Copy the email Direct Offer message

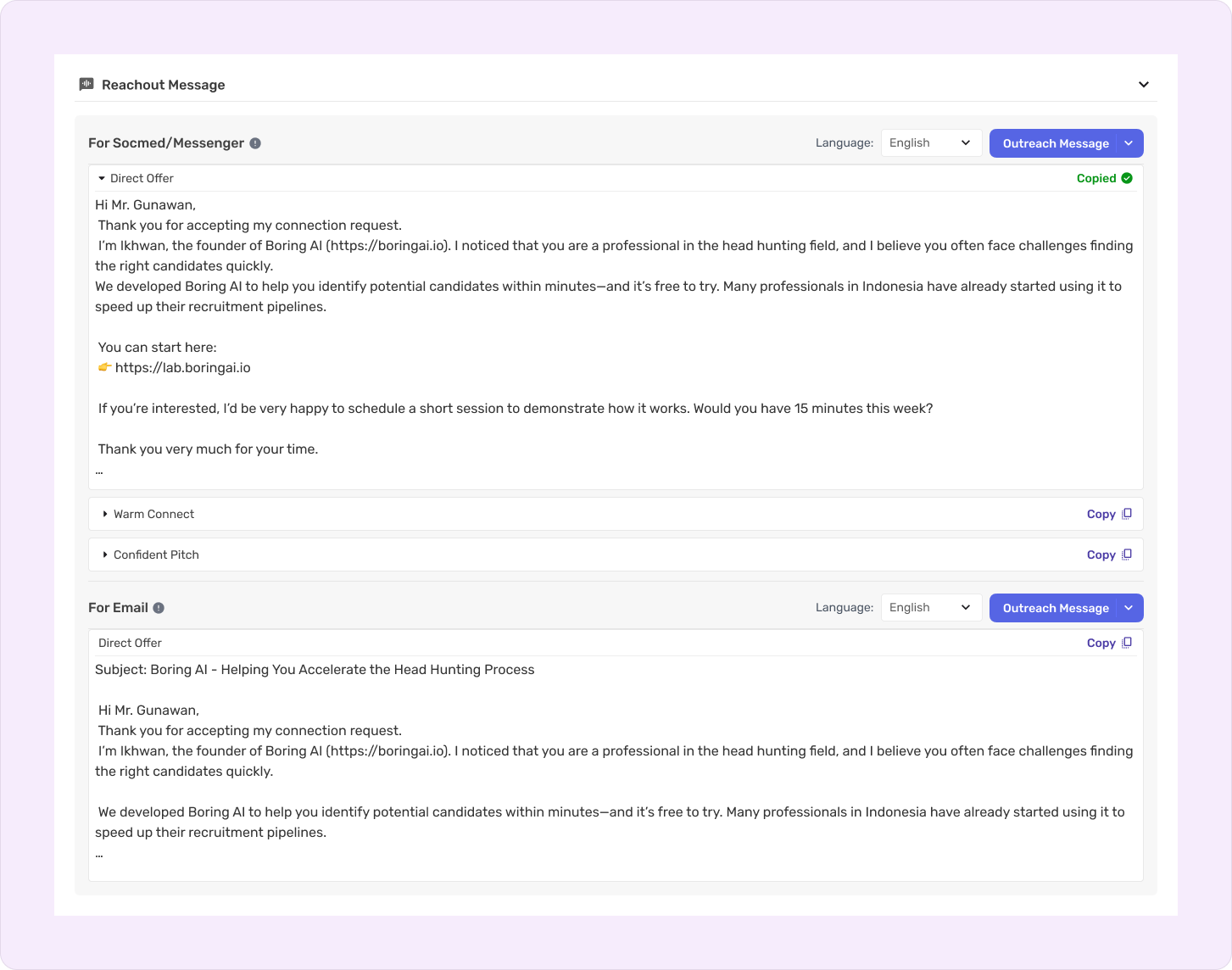tap(1109, 643)
